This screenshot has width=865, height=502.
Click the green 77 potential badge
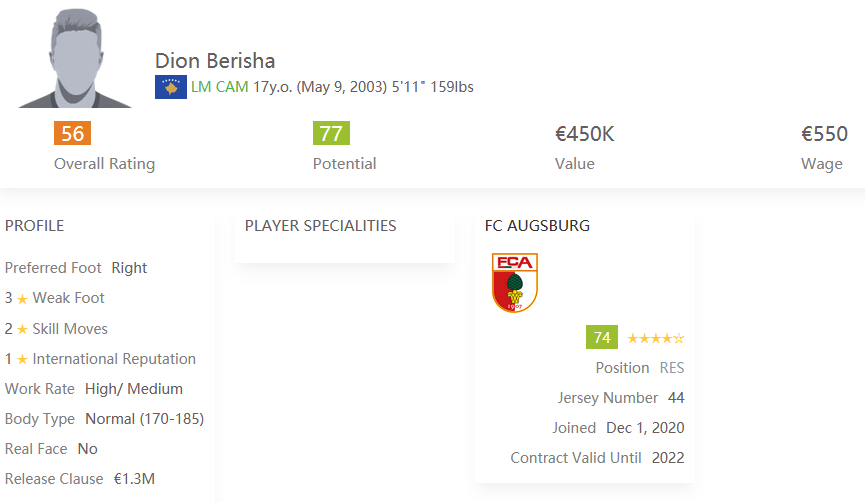point(331,134)
